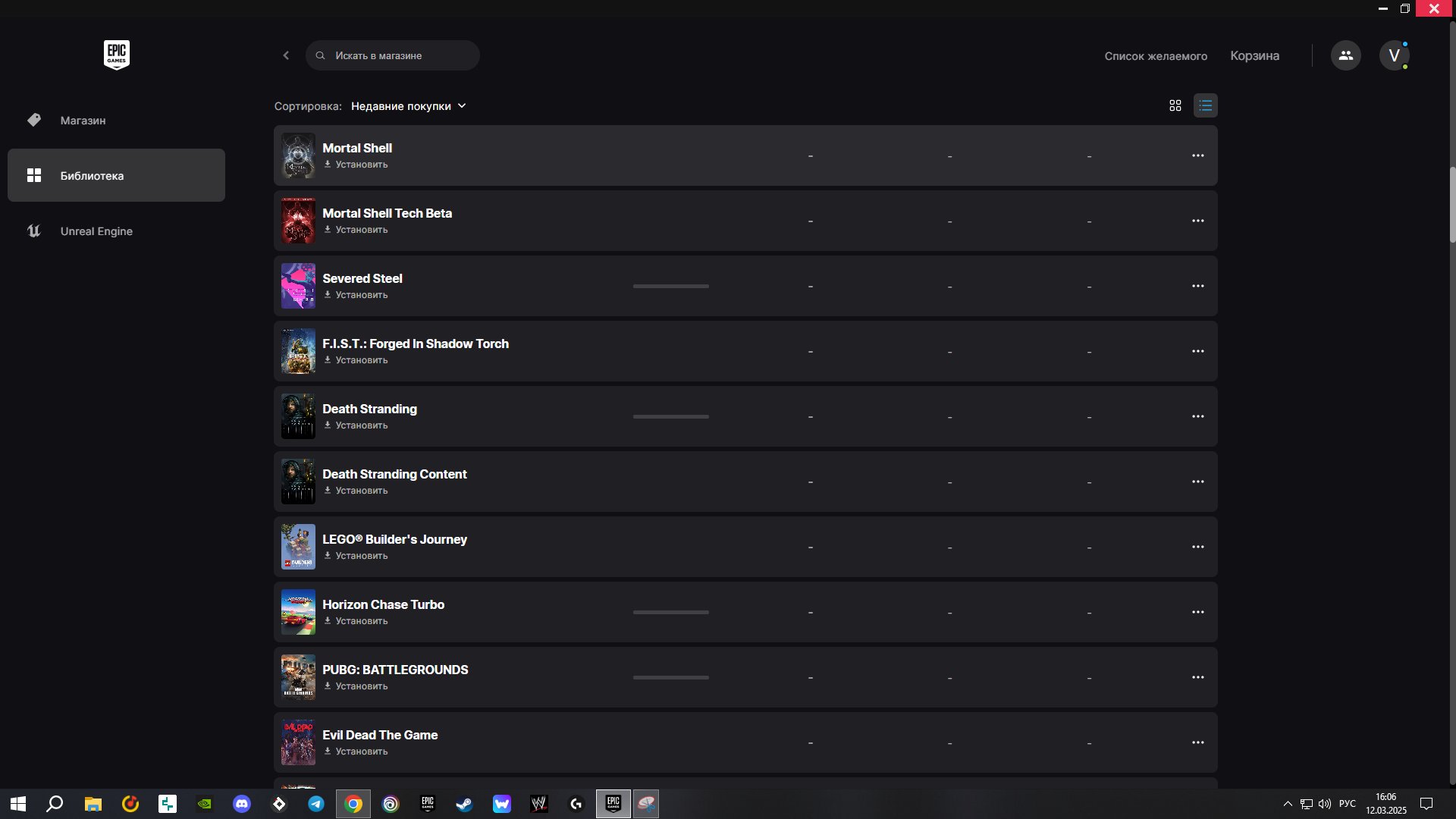The image size is (1456, 819).
Task: Click the Epic Games logo
Action: (117, 55)
